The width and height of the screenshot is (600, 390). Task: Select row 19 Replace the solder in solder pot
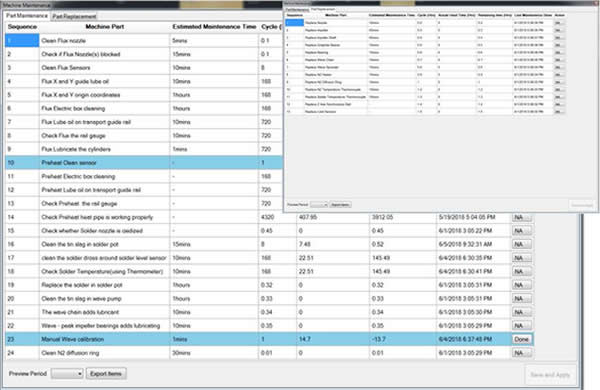click(269, 285)
